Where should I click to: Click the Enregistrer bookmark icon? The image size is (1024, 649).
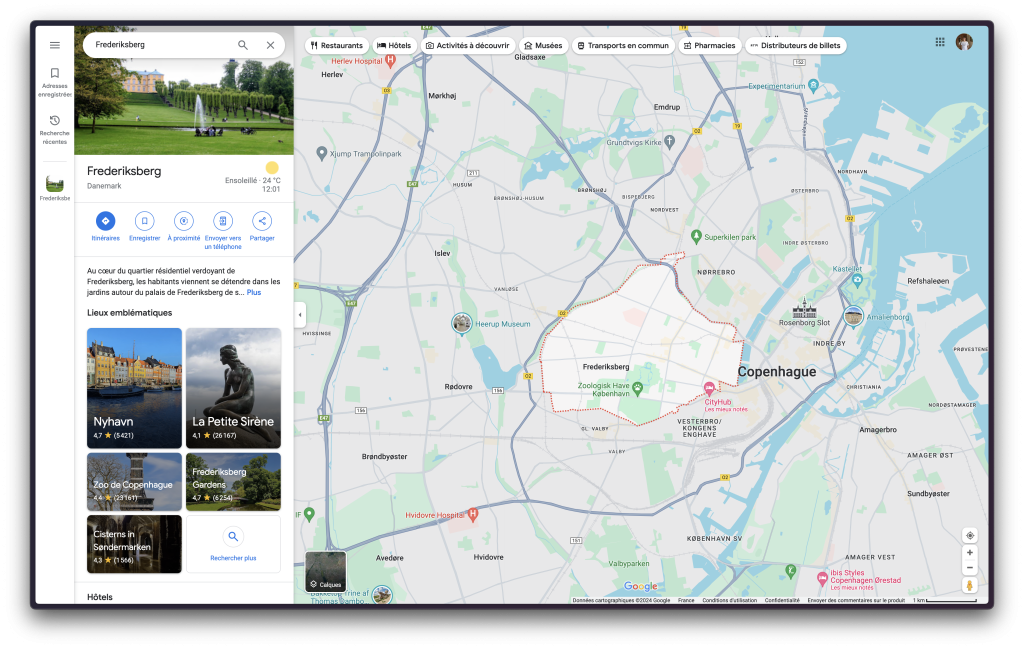pos(145,221)
